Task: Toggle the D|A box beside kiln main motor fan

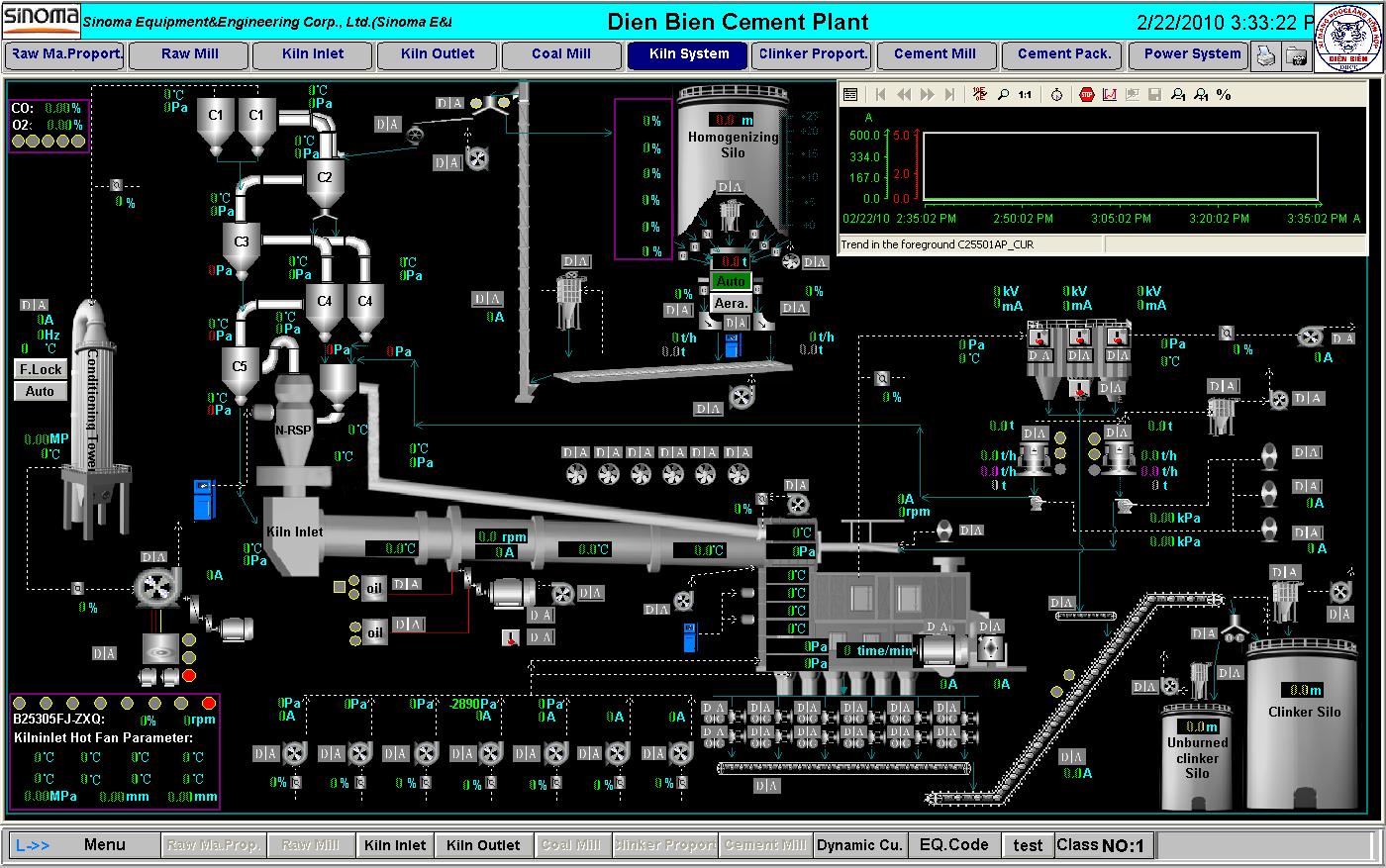Action: 591,593
